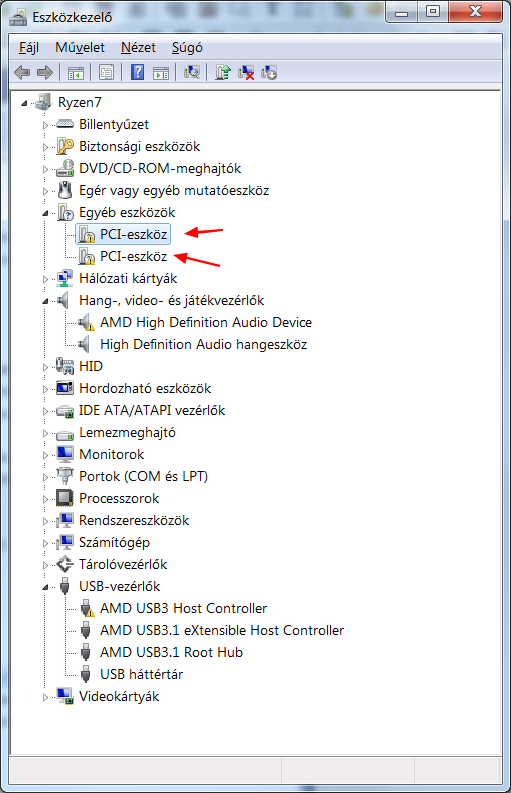
Task: Expand the Videokártyák category
Action: pyautogui.click(x=46, y=697)
